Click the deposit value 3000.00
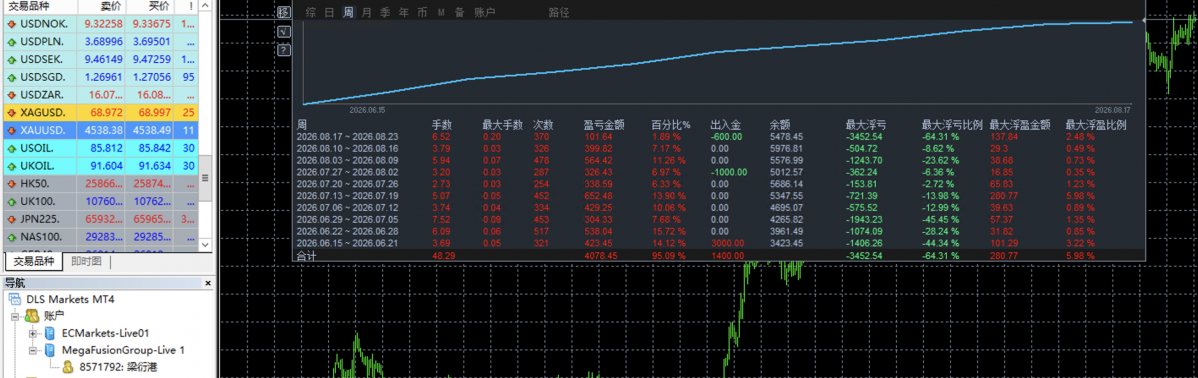This screenshot has width=1198, height=378. coord(727,244)
